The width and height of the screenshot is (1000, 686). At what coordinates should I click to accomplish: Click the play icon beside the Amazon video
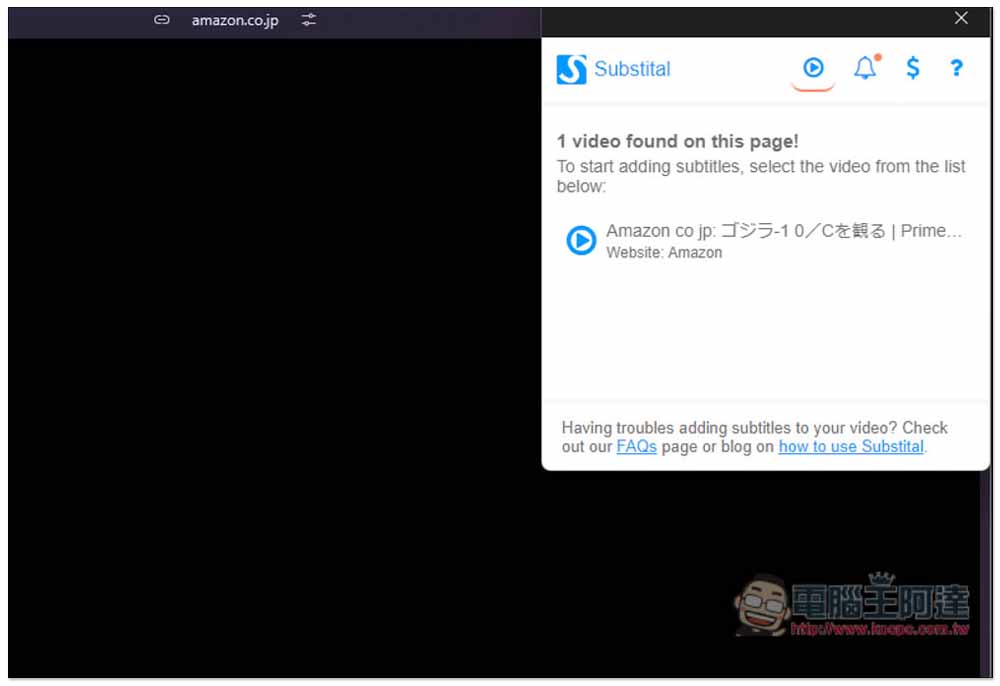point(581,240)
